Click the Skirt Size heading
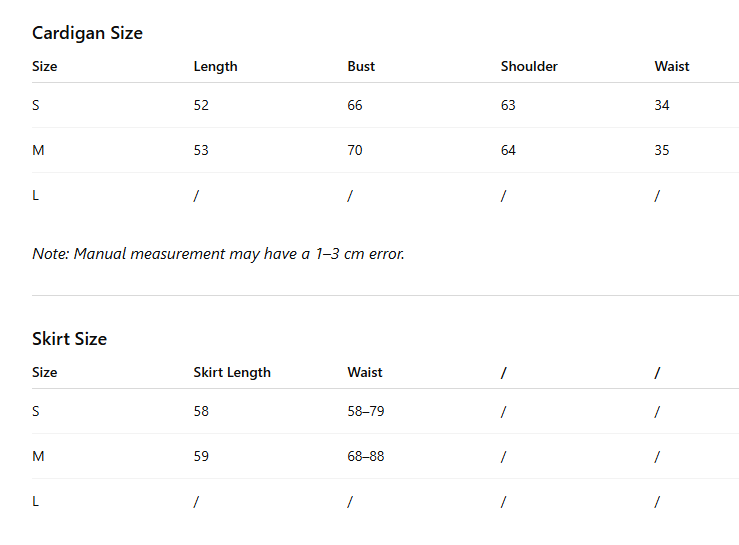Screen dimensions: 739x545 click(69, 339)
